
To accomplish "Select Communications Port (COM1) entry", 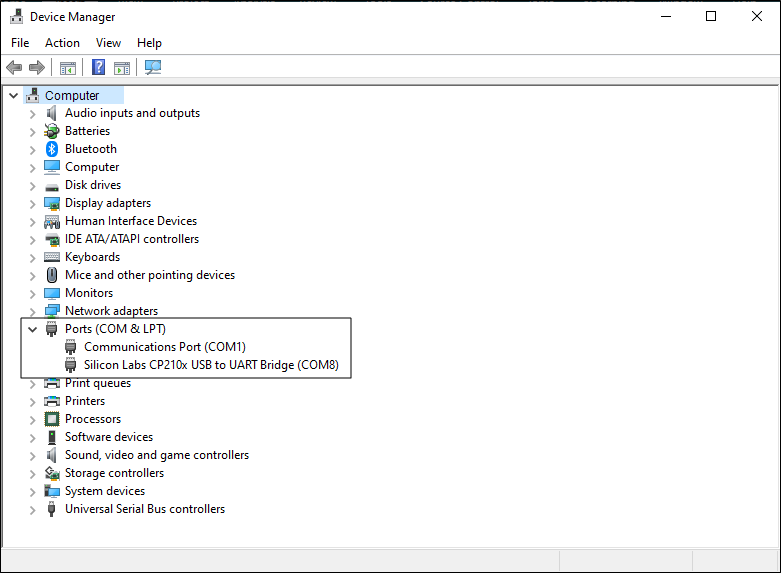I will click(x=165, y=347).
